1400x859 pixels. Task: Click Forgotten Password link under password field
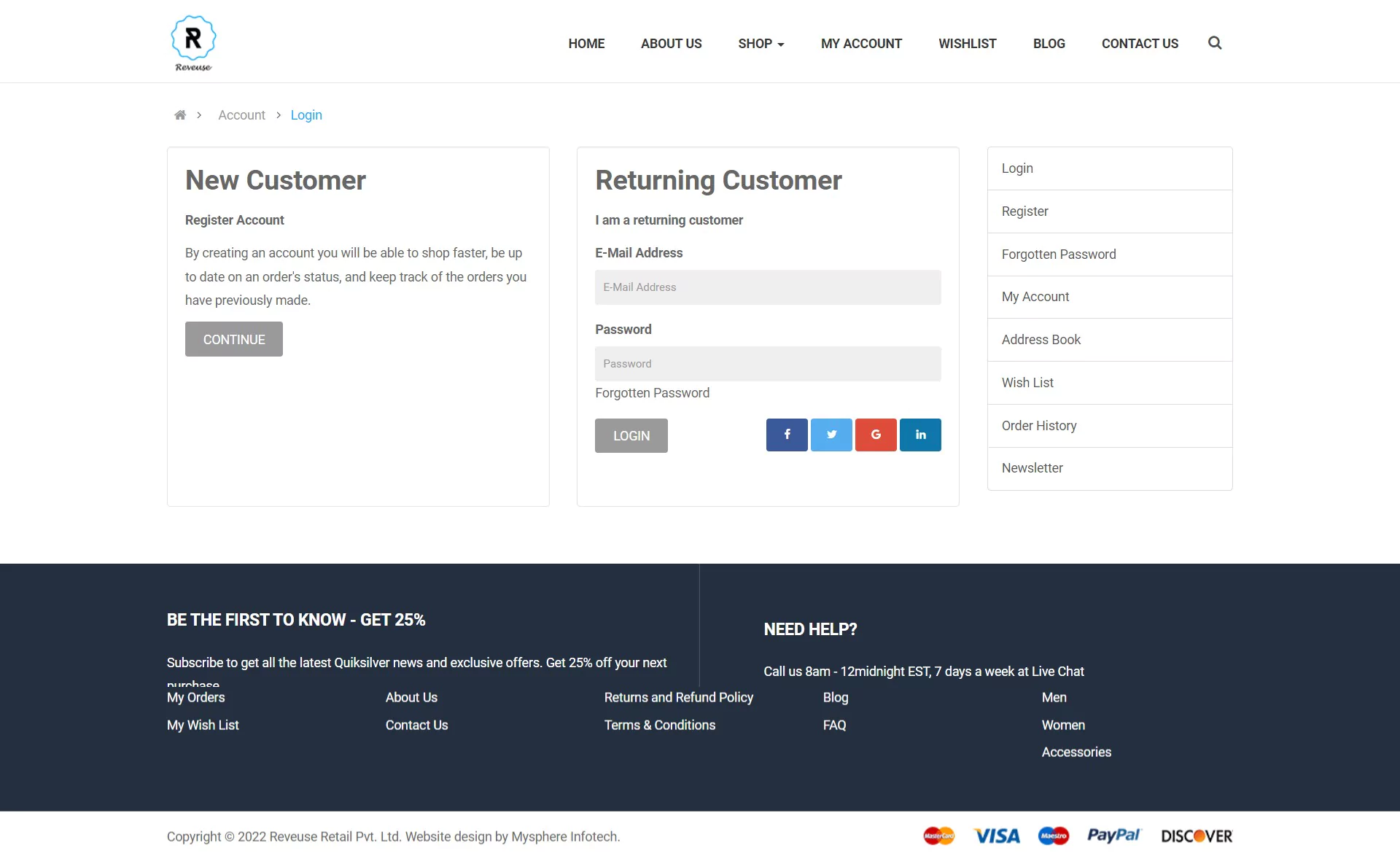coord(652,393)
